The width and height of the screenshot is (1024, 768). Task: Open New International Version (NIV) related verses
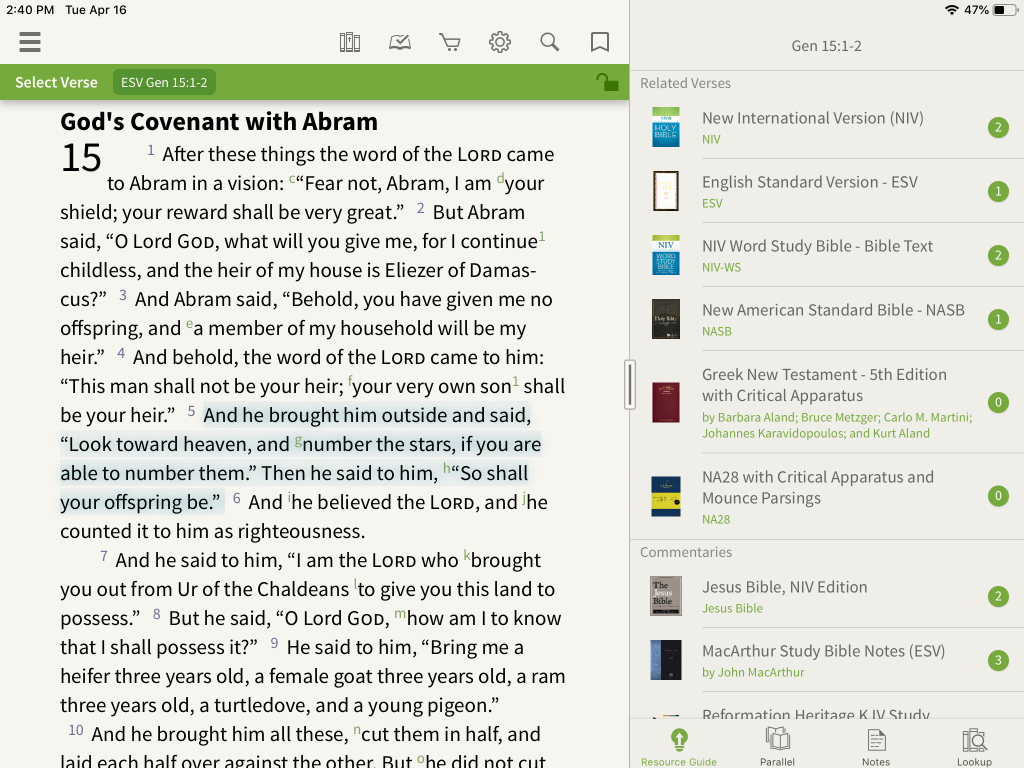click(x=827, y=127)
